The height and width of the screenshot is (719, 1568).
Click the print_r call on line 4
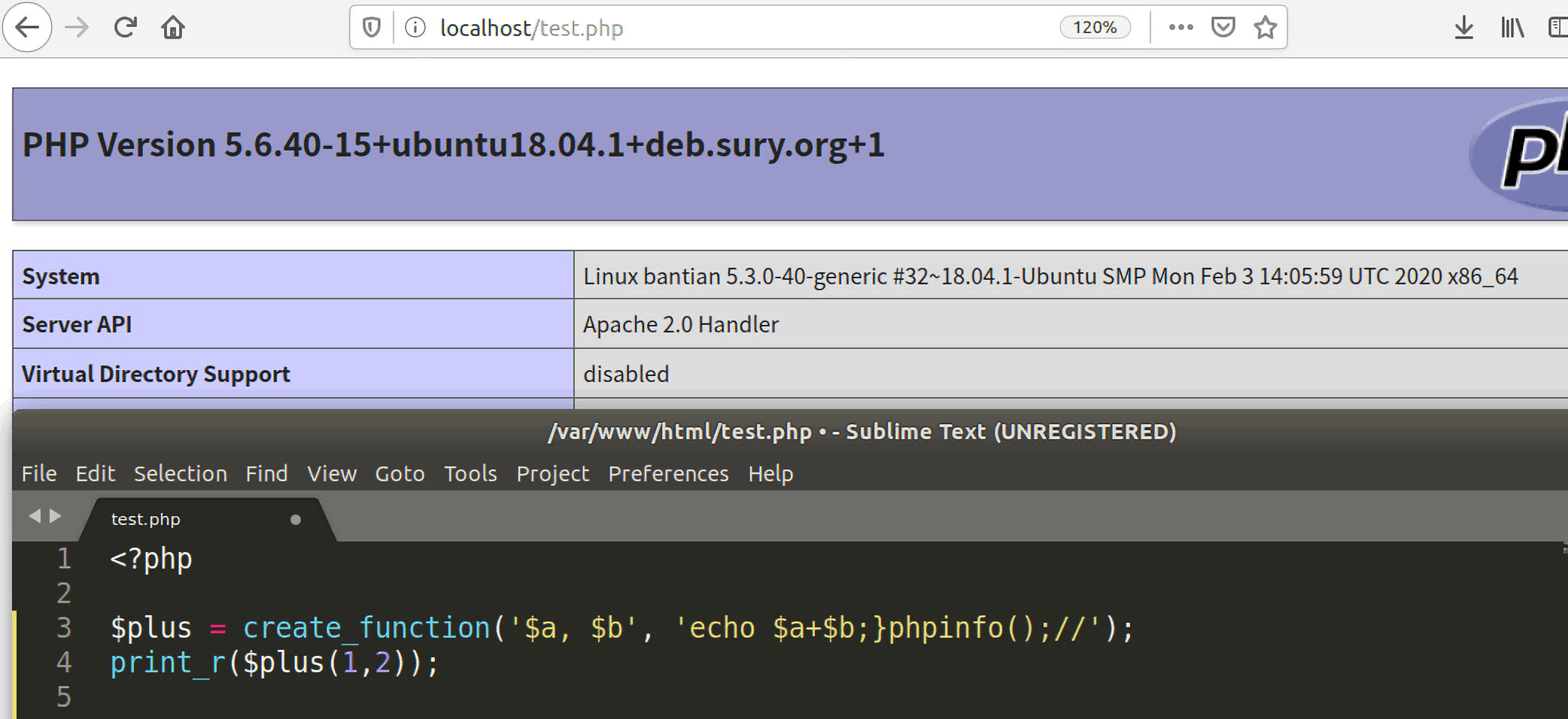click(x=168, y=663)
